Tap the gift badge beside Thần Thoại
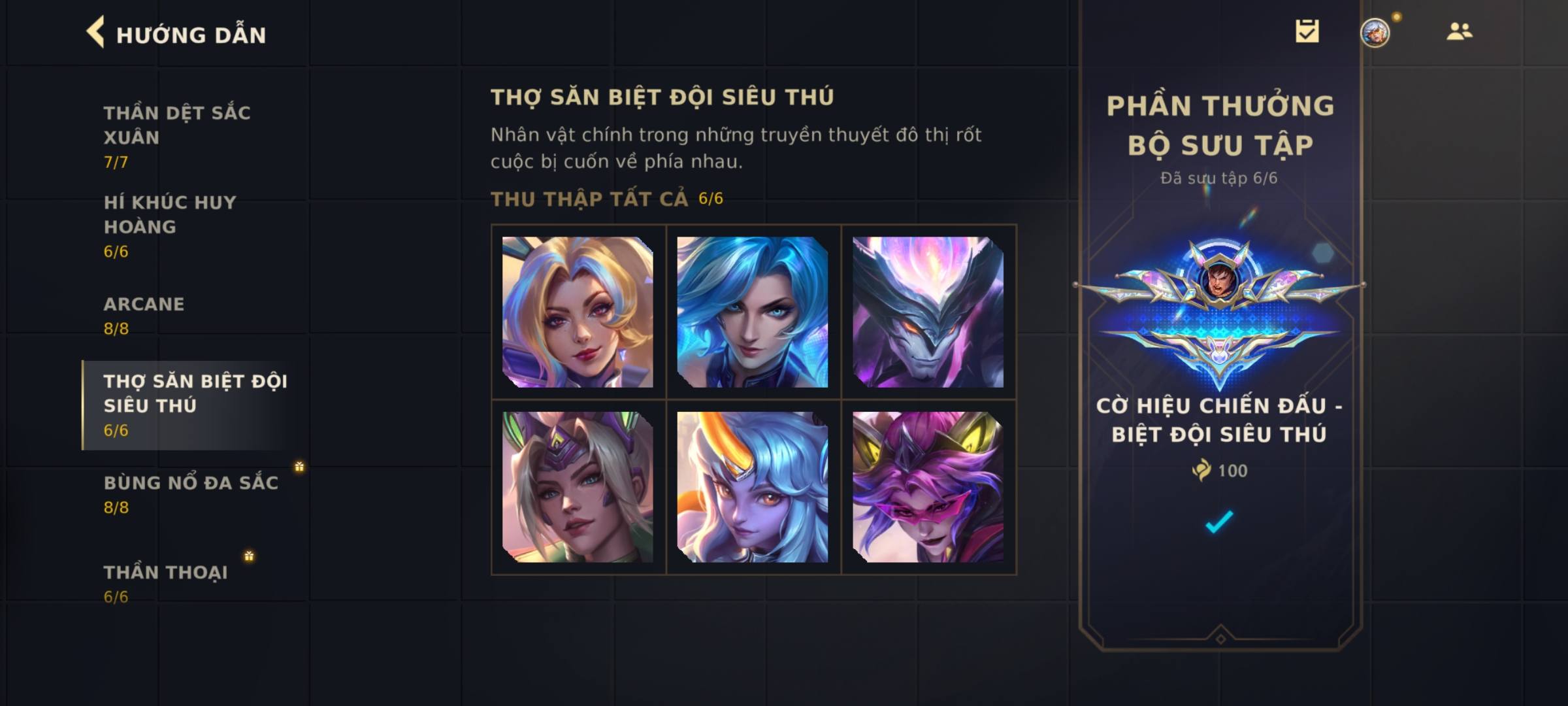 pos(249,556)
